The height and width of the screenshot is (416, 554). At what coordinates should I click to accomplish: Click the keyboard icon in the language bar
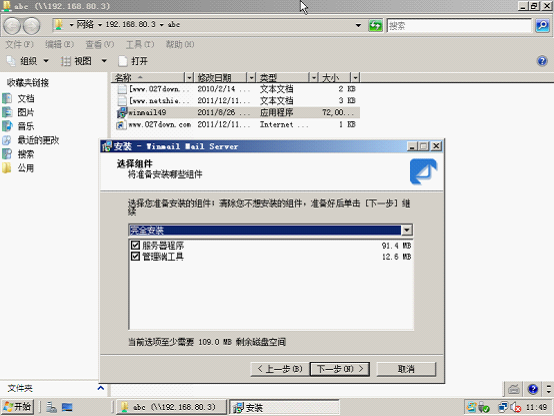(514, 389)
